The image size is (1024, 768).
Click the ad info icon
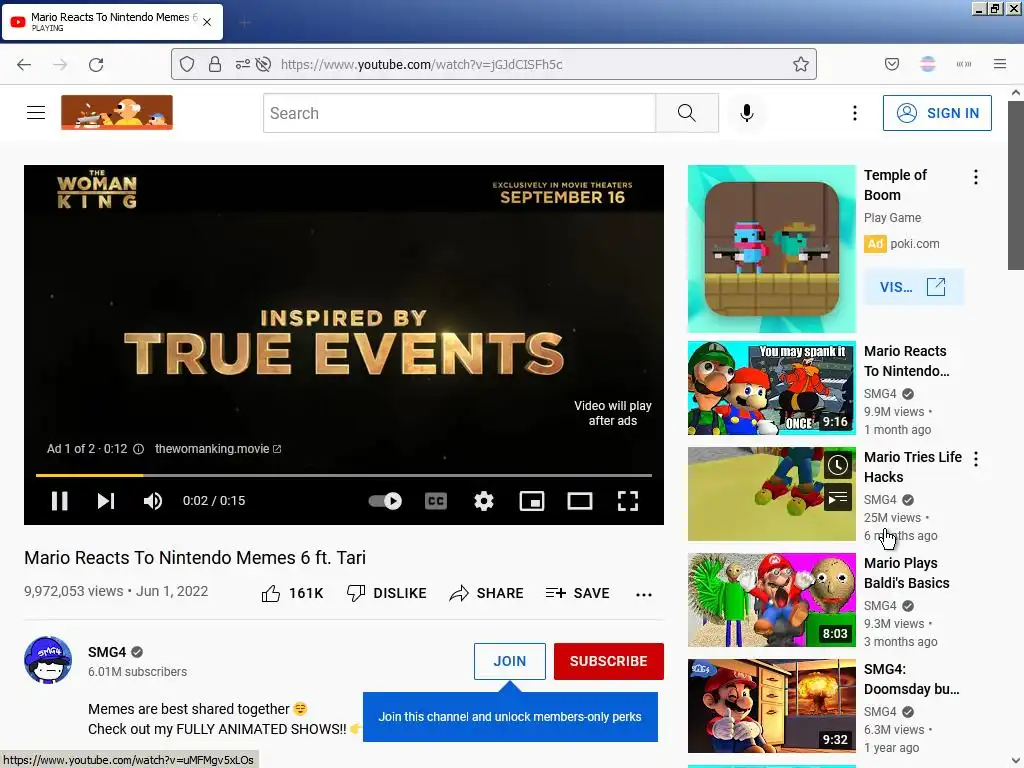point(138,449)
